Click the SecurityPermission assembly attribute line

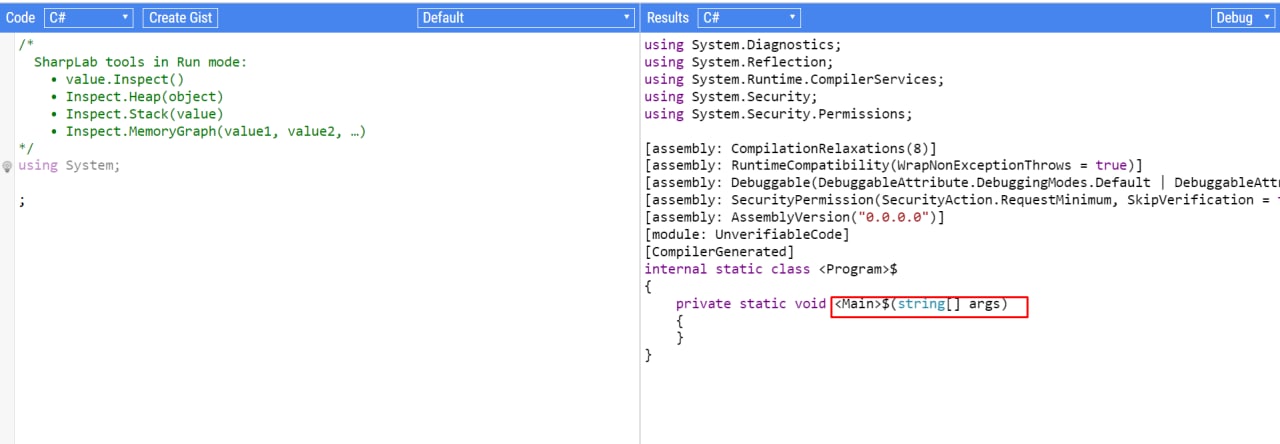click(962, 200)
